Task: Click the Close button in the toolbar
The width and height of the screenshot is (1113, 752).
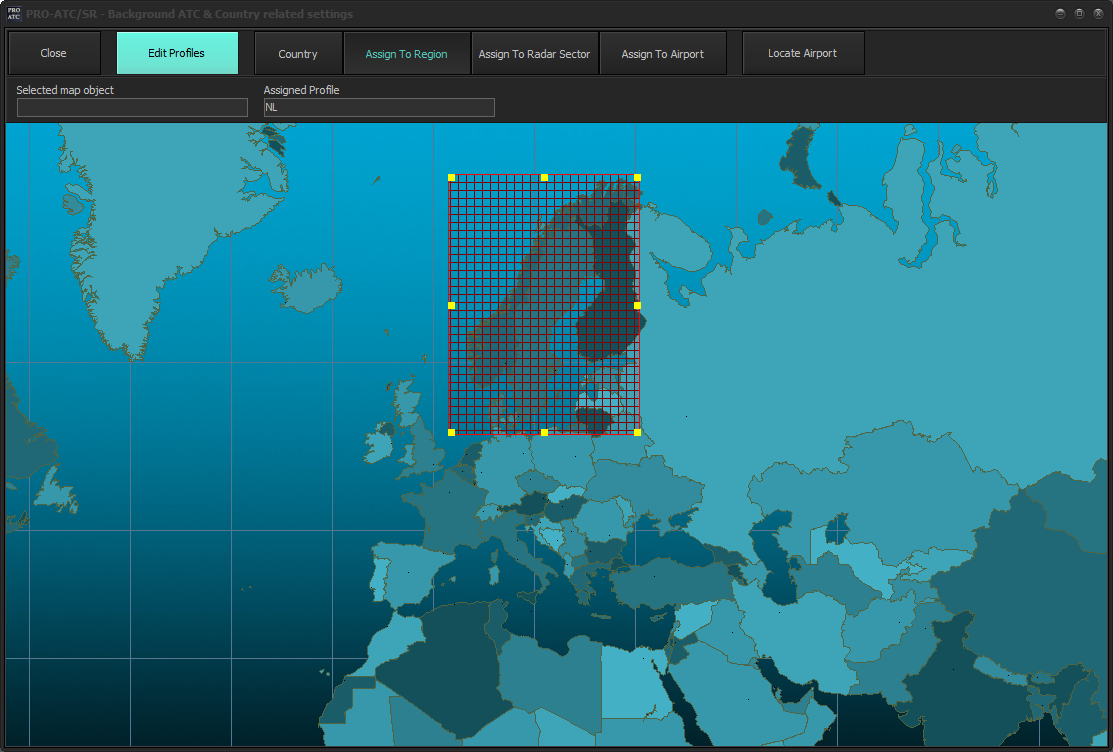Action: (54, 53)
